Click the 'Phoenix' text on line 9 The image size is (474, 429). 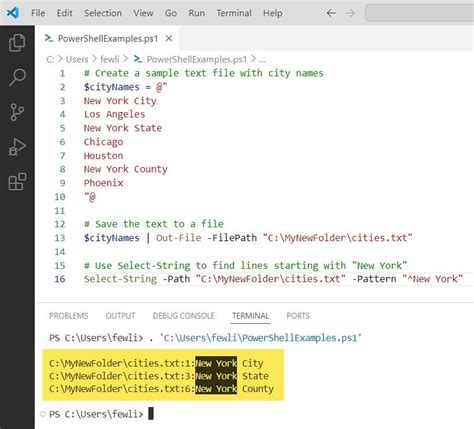click(103, 183)
